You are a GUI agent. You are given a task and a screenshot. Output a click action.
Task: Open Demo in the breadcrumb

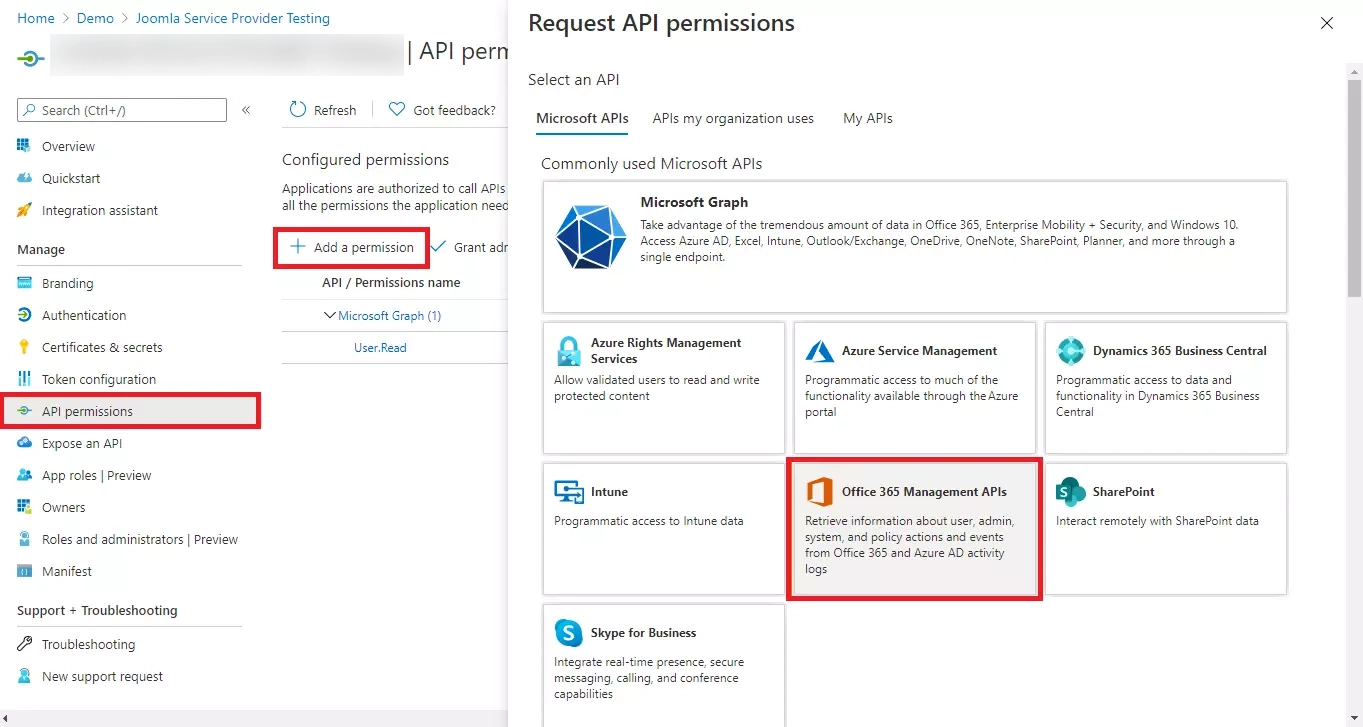click(95, 18)
